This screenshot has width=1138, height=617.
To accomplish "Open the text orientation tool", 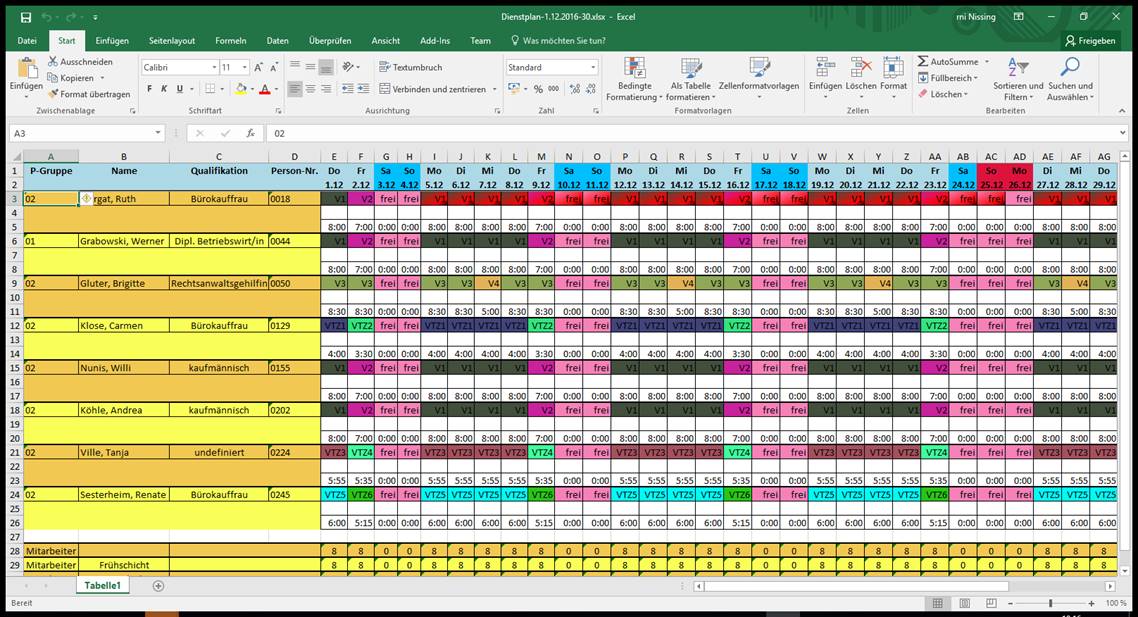I will click(x=348, y=67).
